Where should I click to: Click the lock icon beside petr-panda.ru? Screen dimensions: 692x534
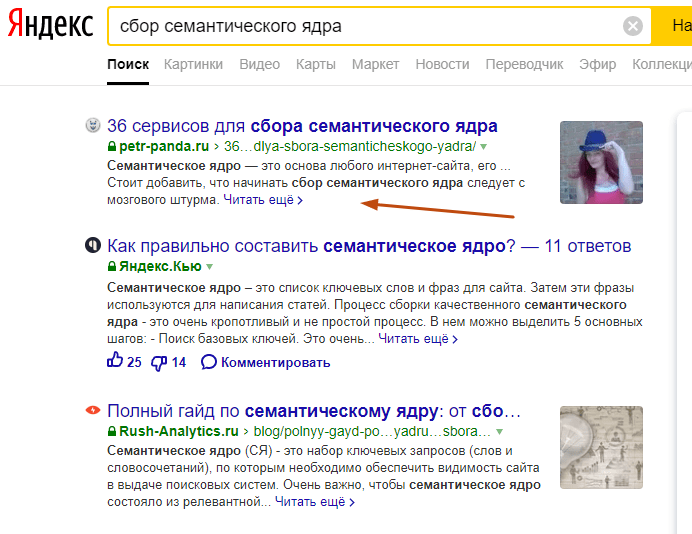(112, 146)
